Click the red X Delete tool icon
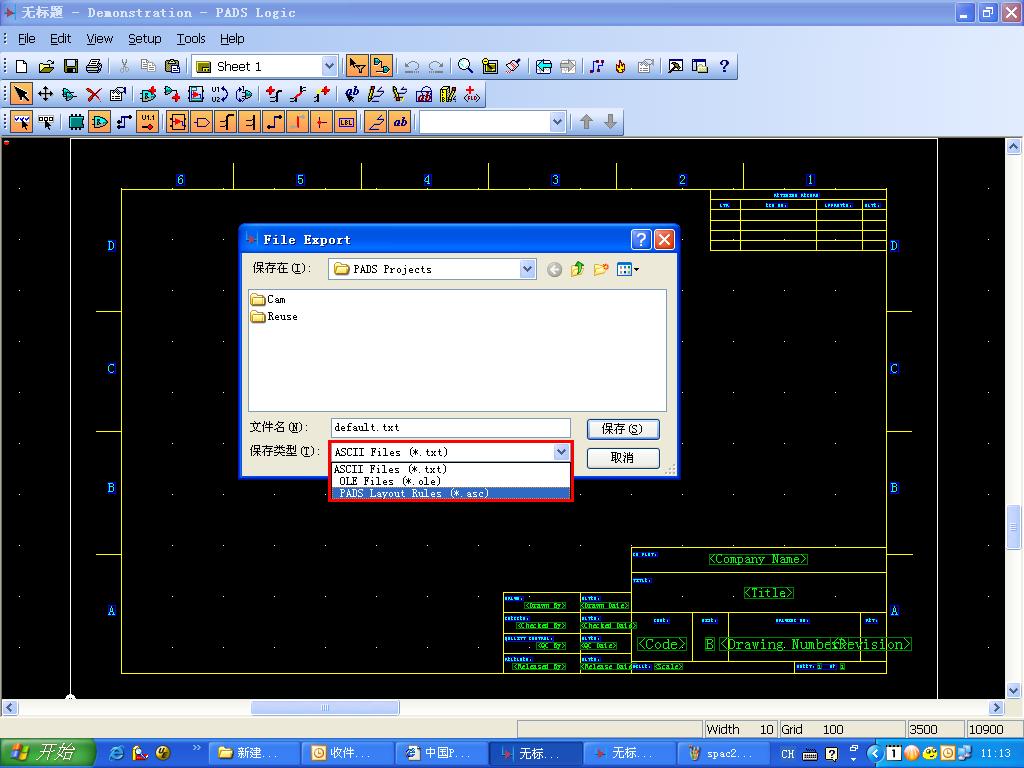The image size is (1024, 768). click(x=93, y=94)
